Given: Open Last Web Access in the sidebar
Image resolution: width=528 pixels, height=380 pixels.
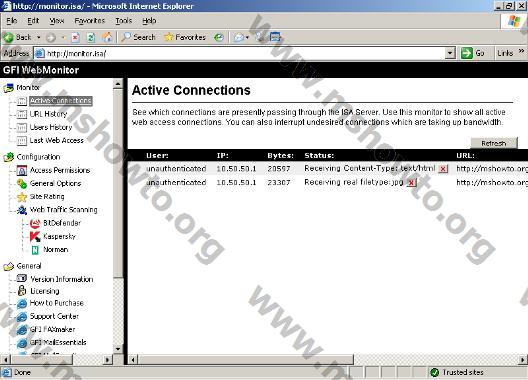Looking at the screenshot, I should (x=57, y=140).
